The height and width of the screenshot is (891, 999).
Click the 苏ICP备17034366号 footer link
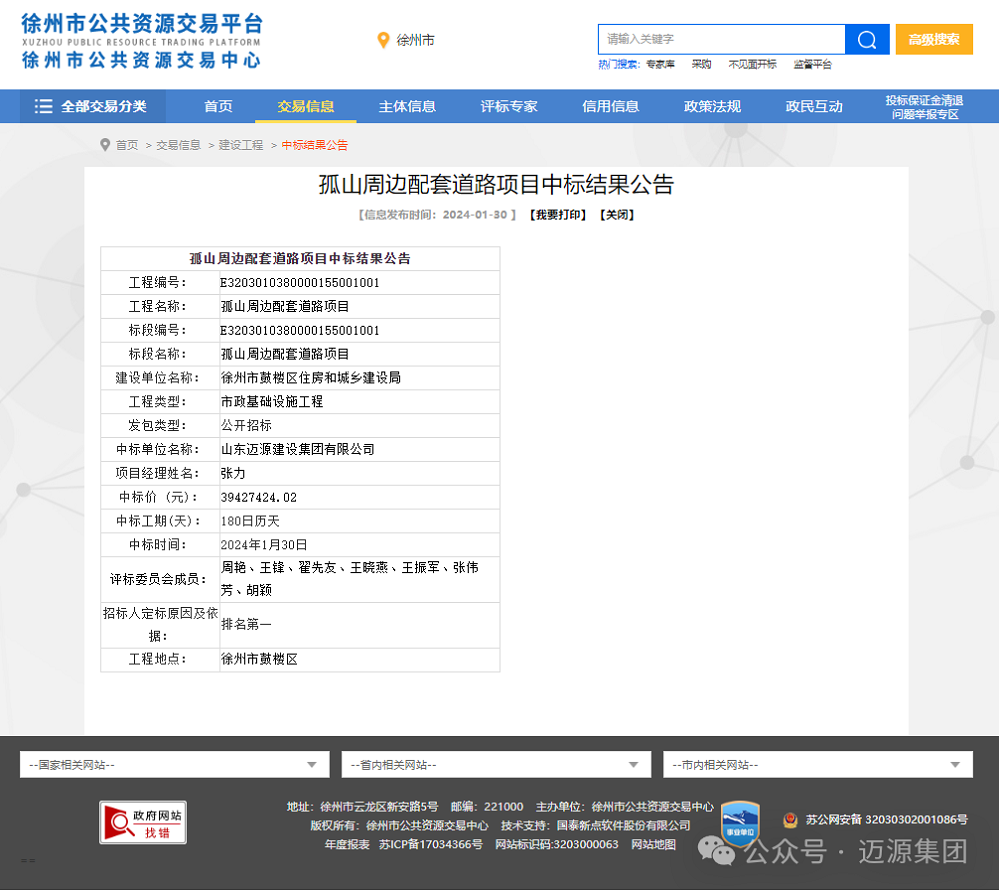pos(431,844)
